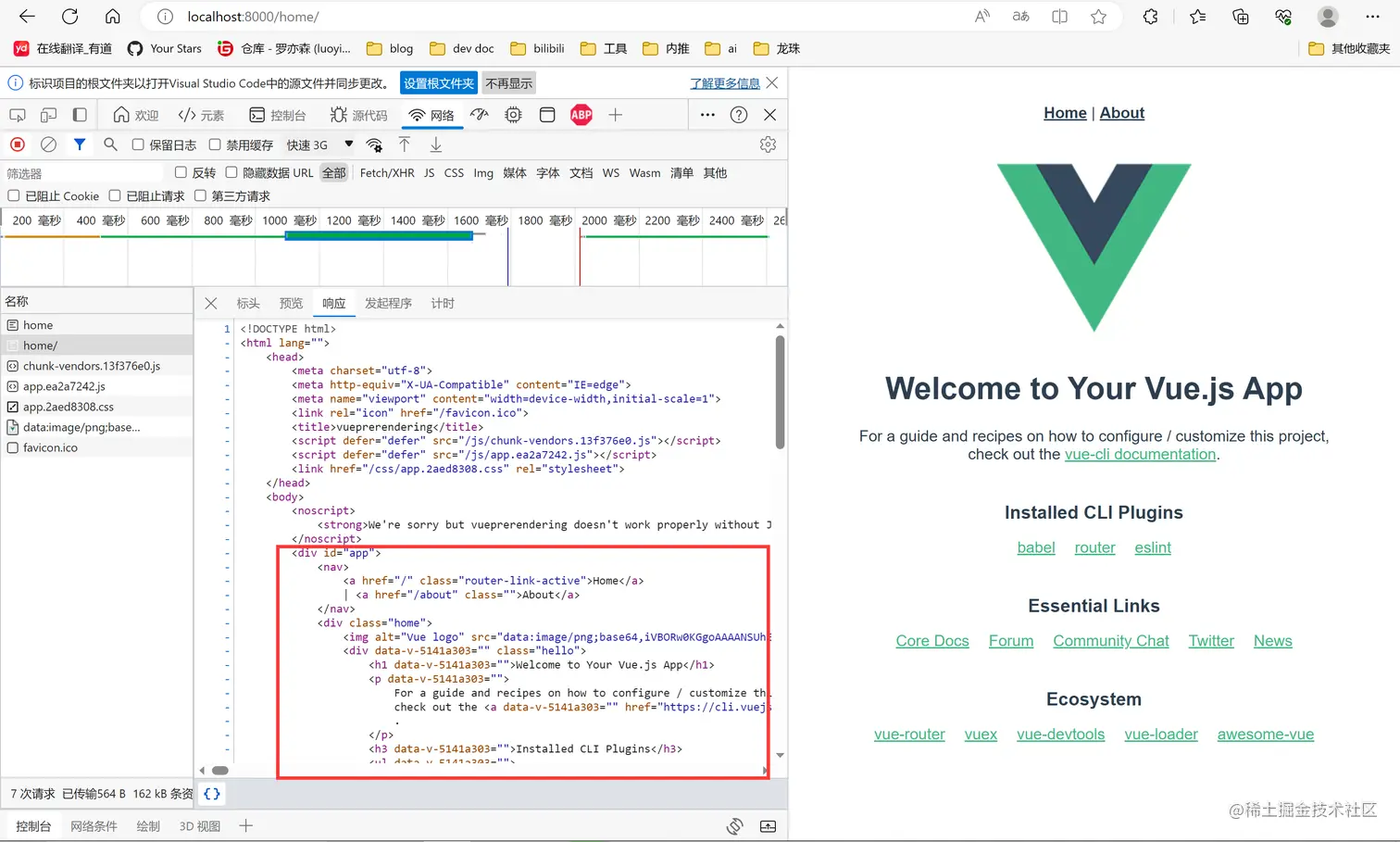Open network conditions wifi icon
Image resolution: width=1400 pixels, height=842 pixels.
point(374,145)
